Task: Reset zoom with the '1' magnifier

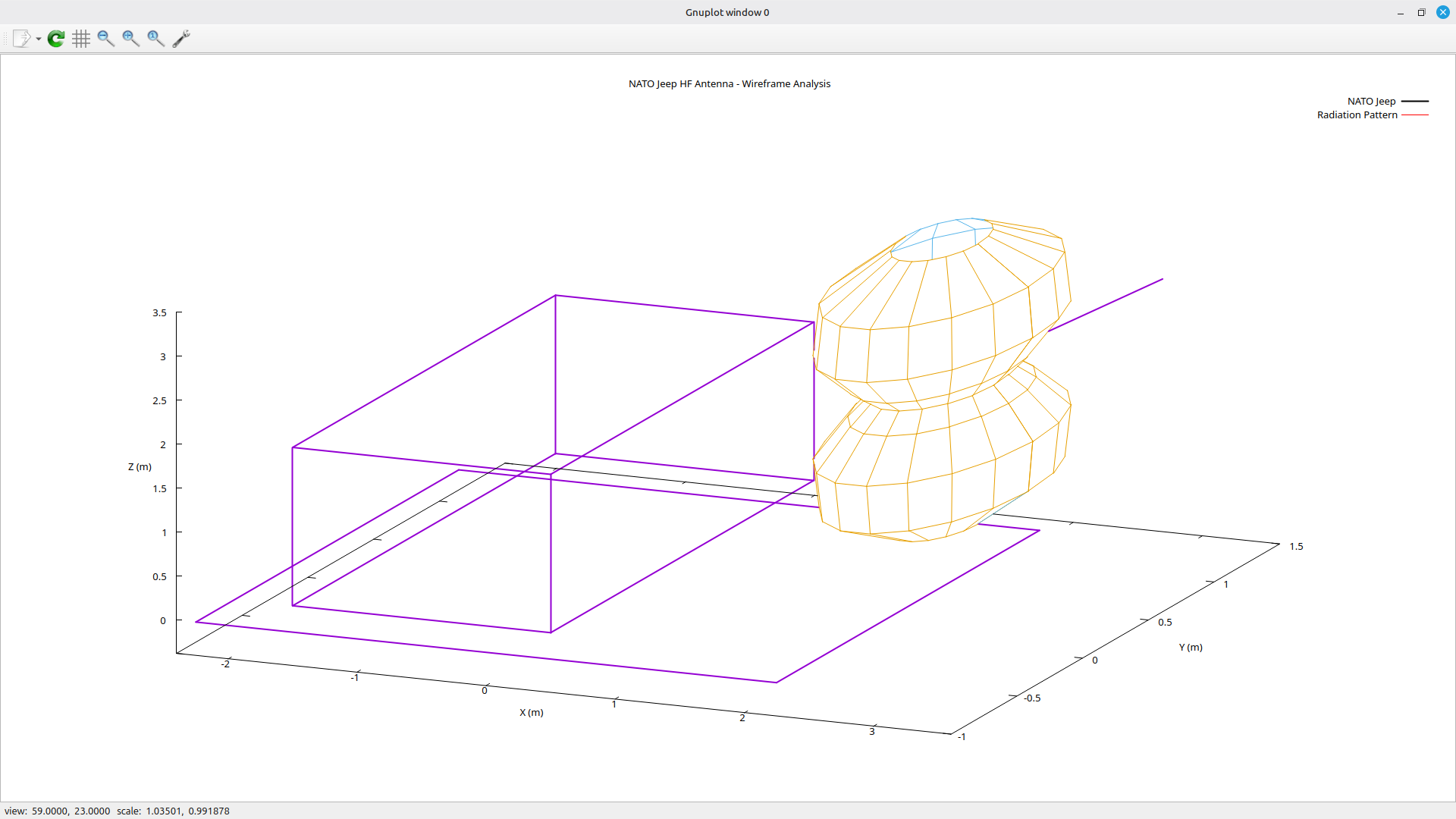Action: click(x=156, y=39)
